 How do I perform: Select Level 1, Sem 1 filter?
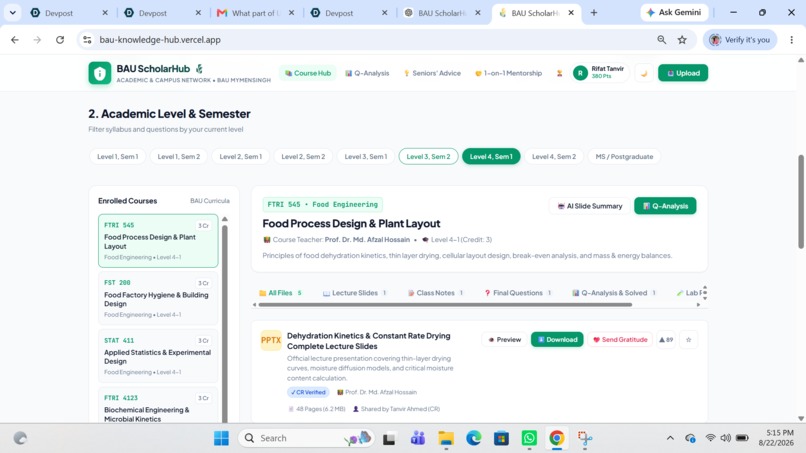118,156
